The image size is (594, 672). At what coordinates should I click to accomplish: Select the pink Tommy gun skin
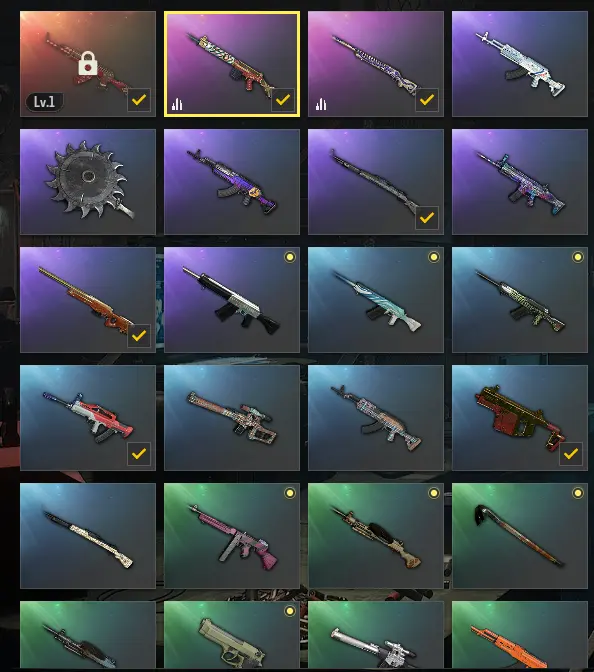click(232, 536)
